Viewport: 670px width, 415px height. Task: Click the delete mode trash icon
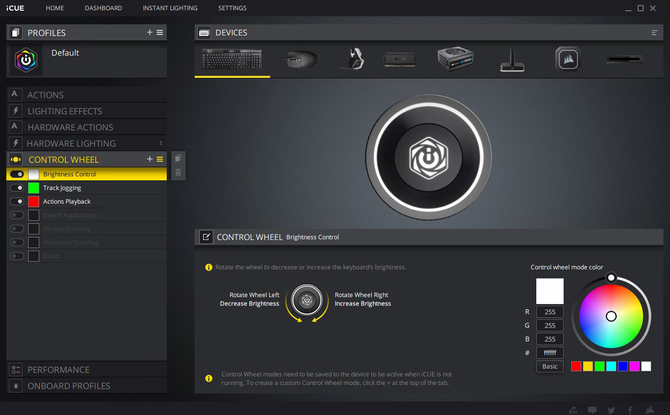pos(178,173)
